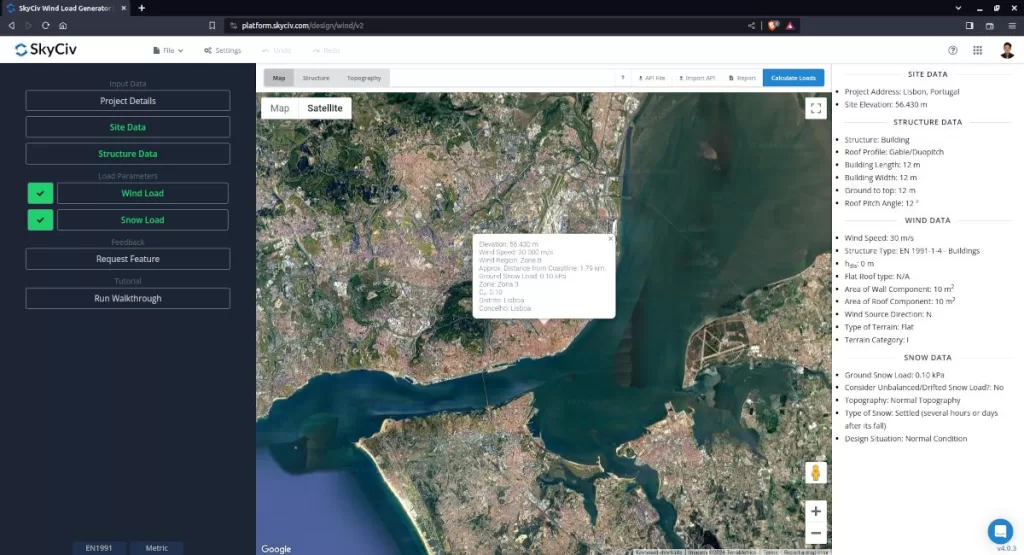Open the chat support bubble
Image resolution: width=1024 pixels, height=555 pixels.
click(x=1000, y=531)
